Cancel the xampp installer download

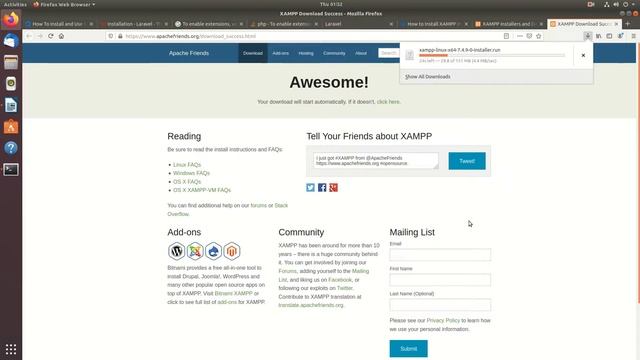[x=583, y=55]
